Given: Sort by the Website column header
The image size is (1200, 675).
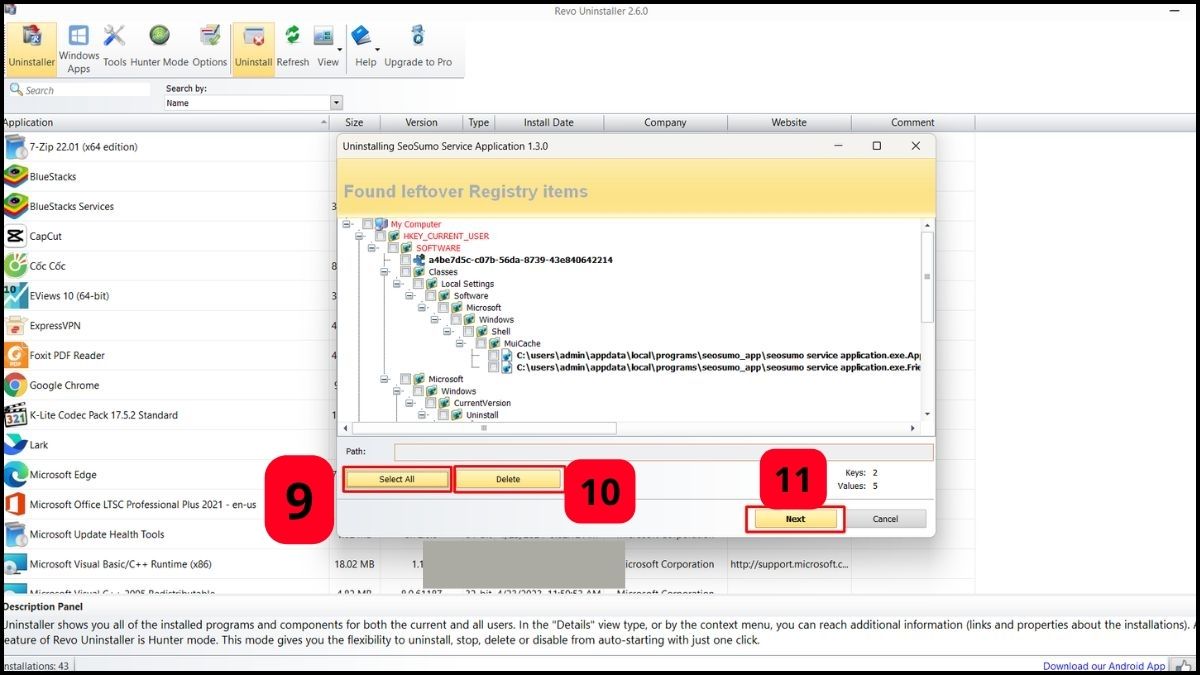Looking at the screenshot, I should click(x=789, y=122).
